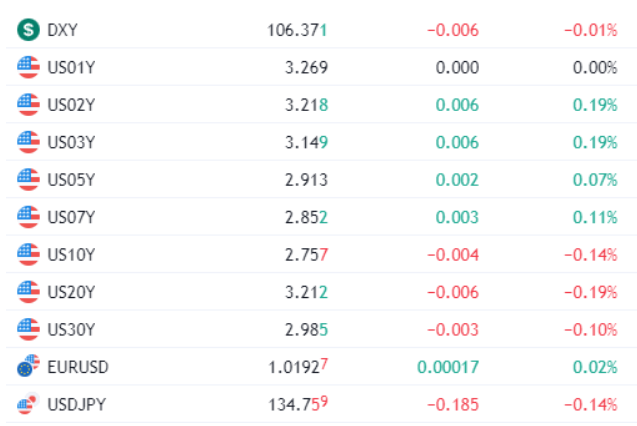
Task: Click the US10Y price 2.757
Action: [306, 255]
